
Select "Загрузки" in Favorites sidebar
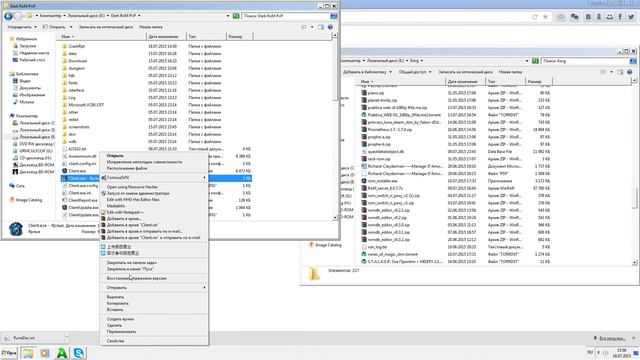pyautogui.click(x=27, y=46)
